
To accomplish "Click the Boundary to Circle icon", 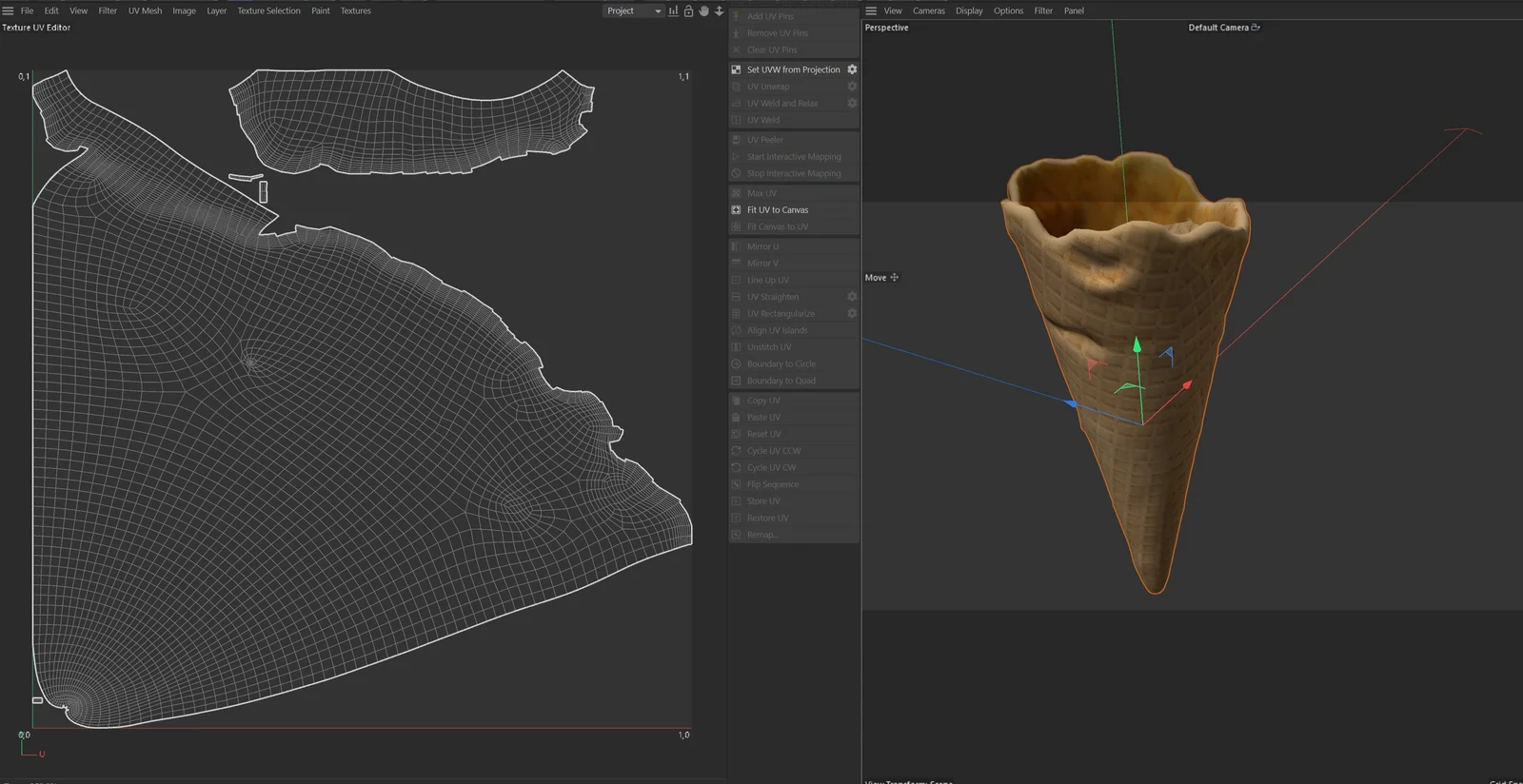I will (736, 363).
